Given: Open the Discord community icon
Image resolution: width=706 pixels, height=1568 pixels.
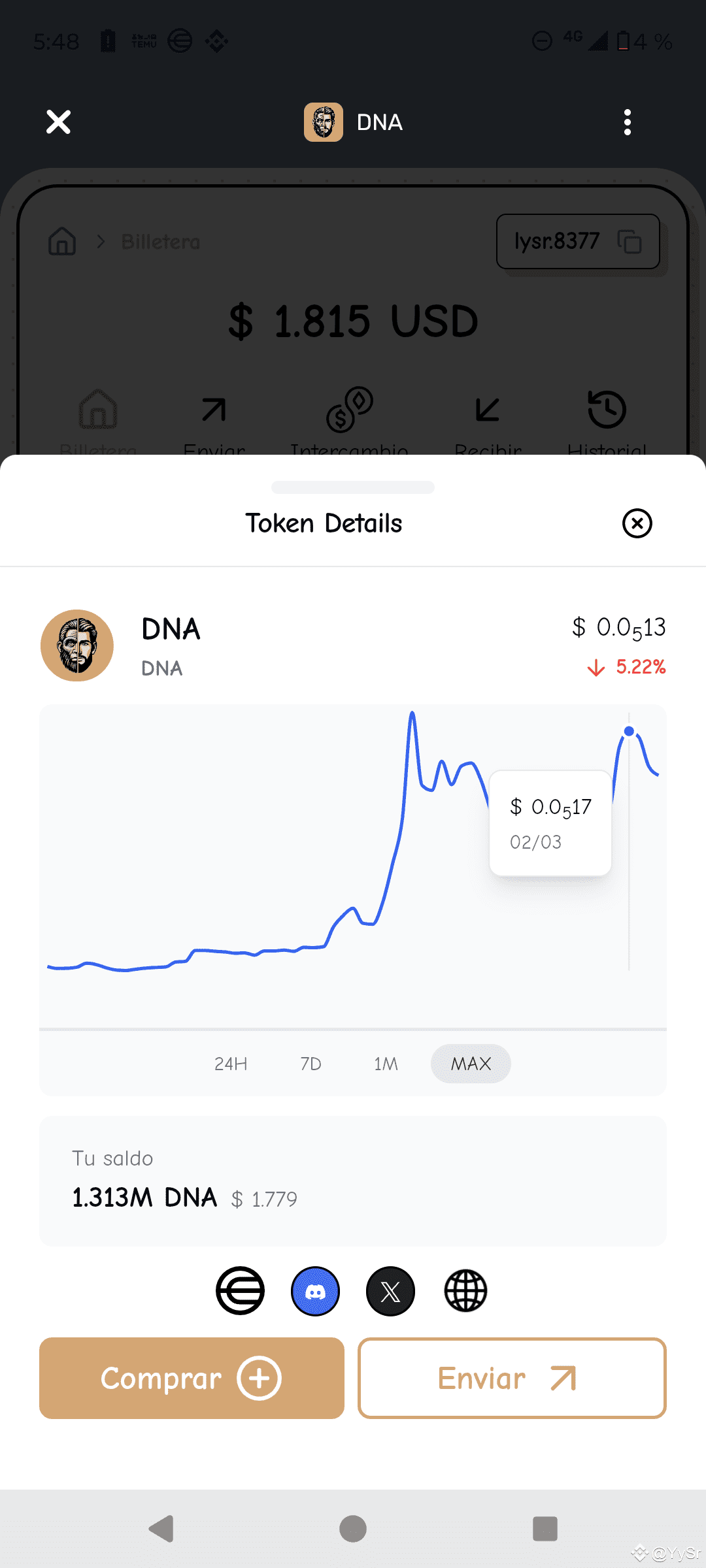Looking at the screenshot, I should tap(315, 1291).
